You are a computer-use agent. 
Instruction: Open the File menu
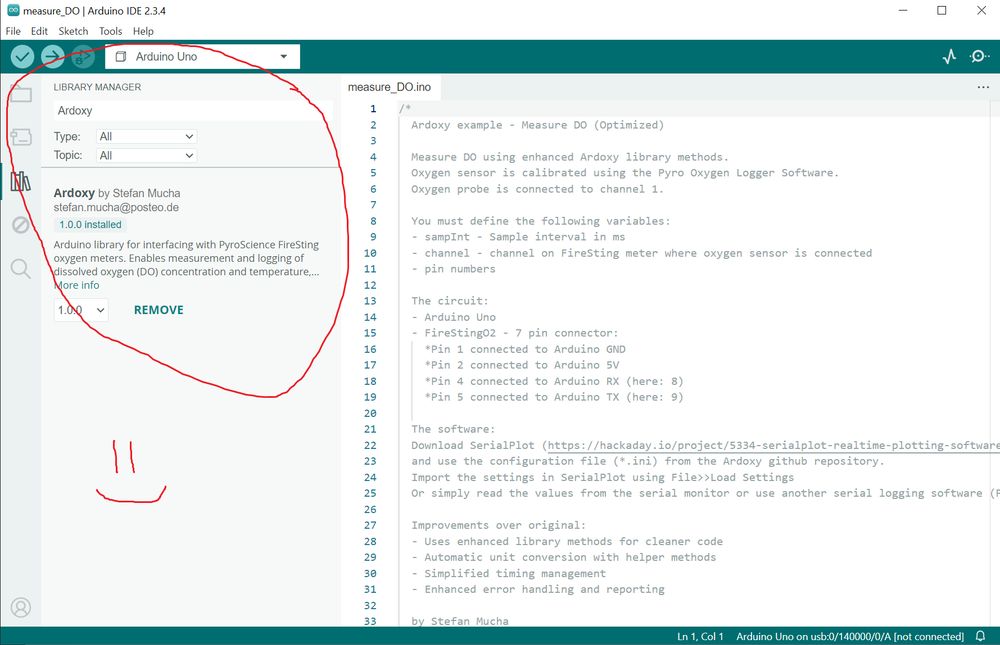tap(13, 31)
